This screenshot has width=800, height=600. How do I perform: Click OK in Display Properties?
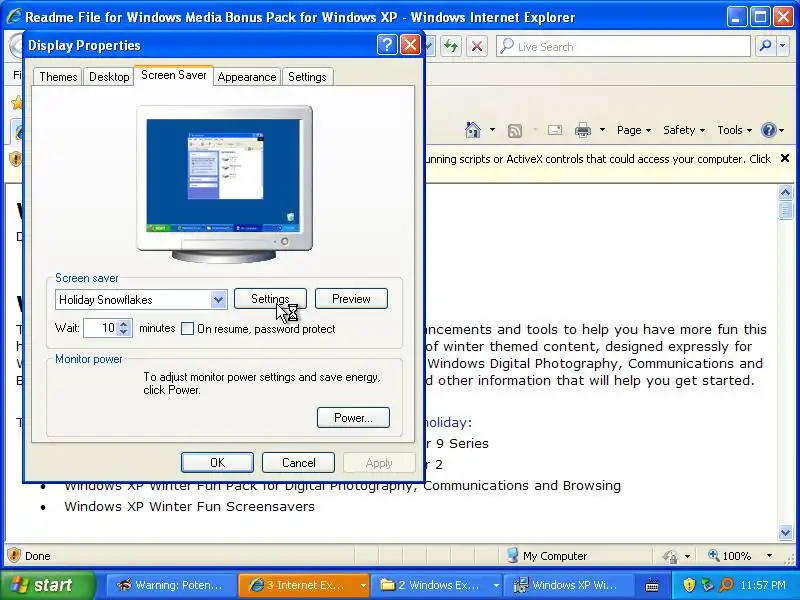pos(217,462)
